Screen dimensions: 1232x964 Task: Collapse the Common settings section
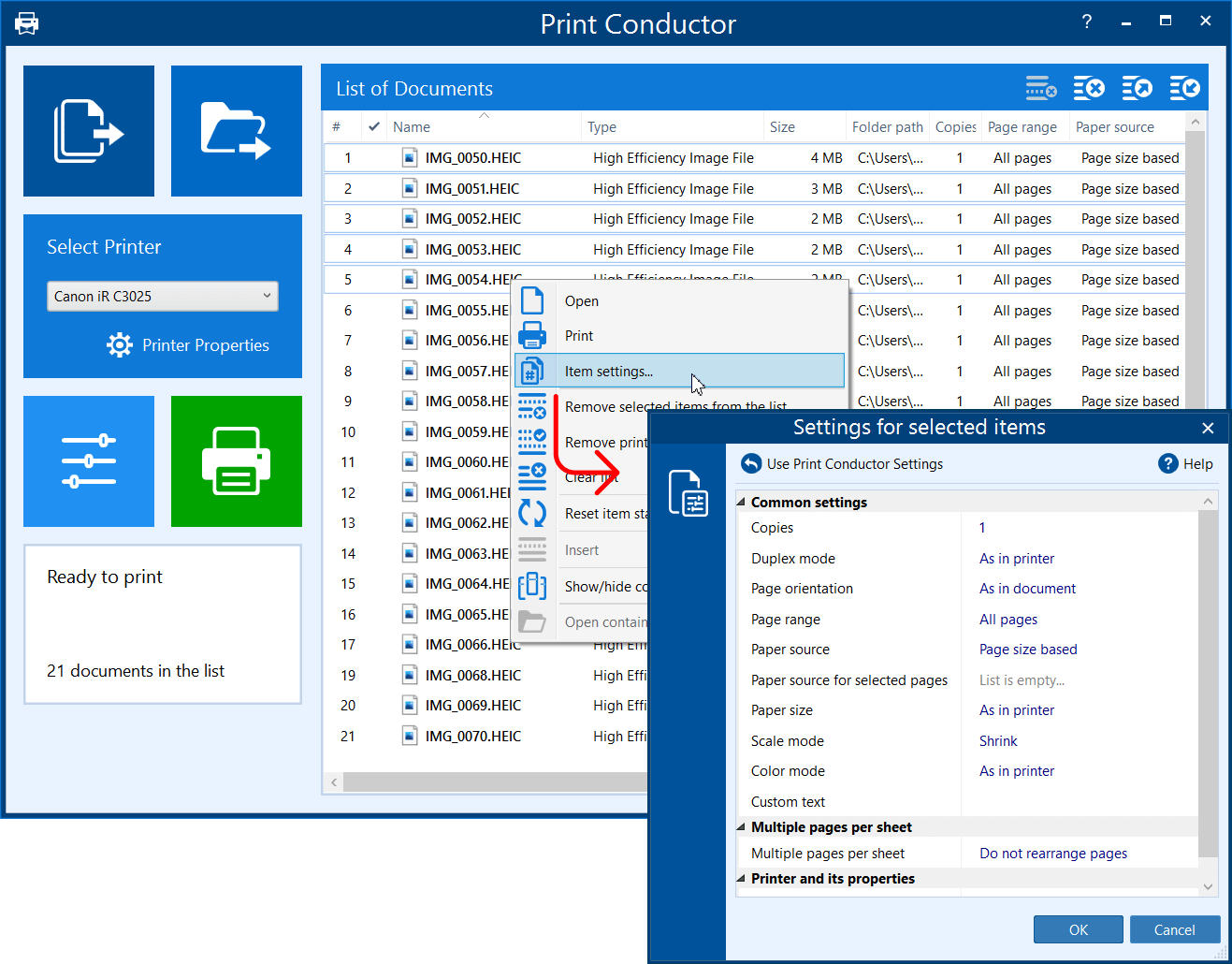[x=742, y=503]
